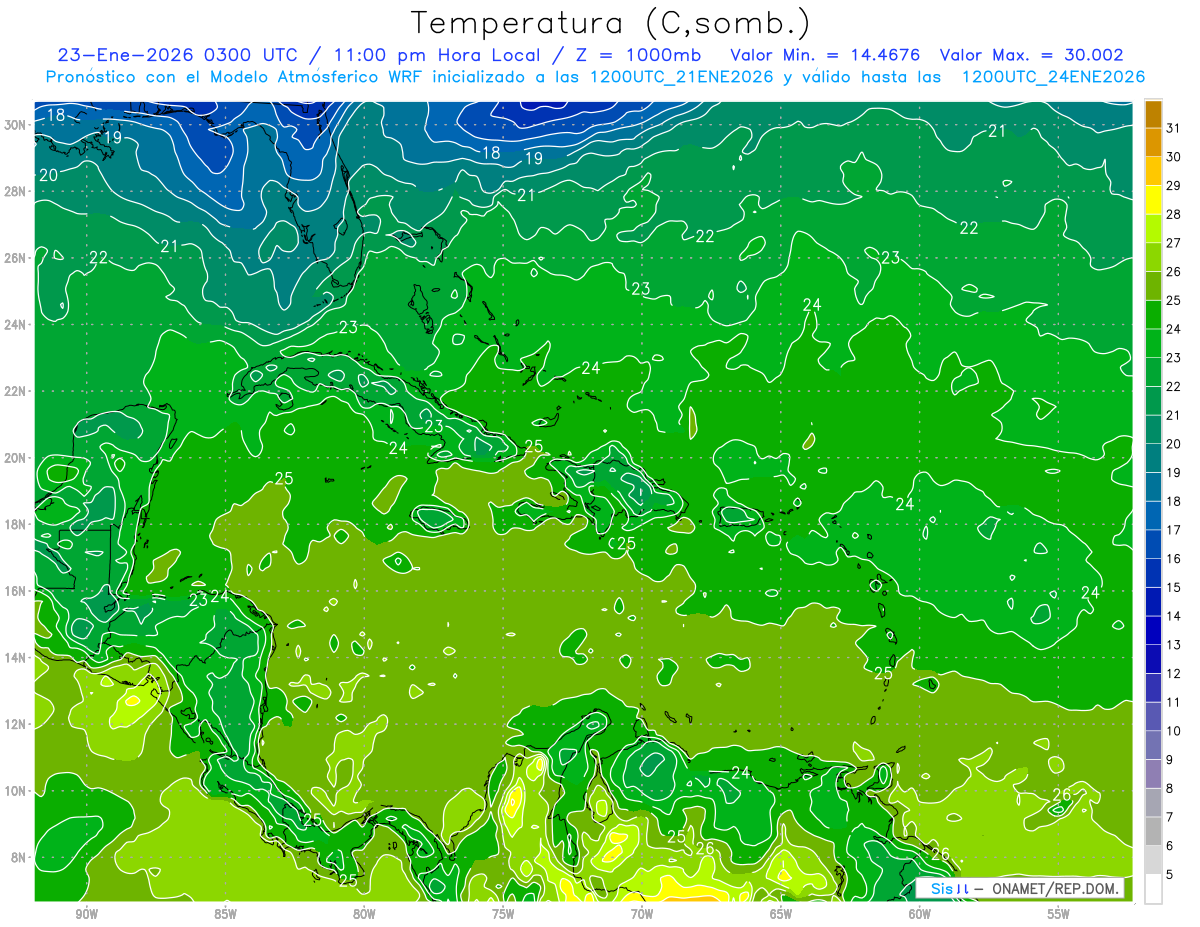Viewport: 1200px width, 927px height.
Task: Click the 85W longitude axis label
Action: (225, 913)
